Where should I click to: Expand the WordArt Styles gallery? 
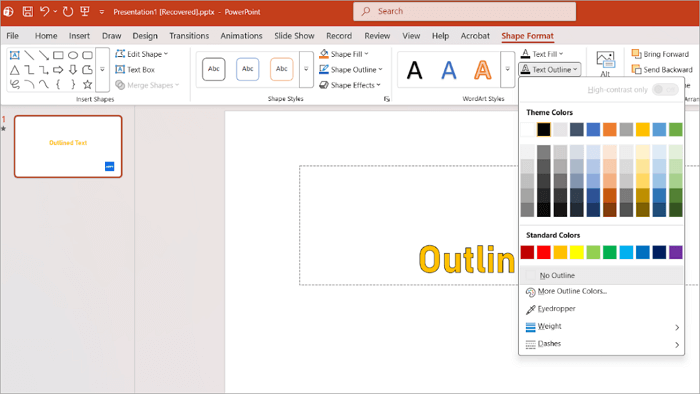coord(508,69)
